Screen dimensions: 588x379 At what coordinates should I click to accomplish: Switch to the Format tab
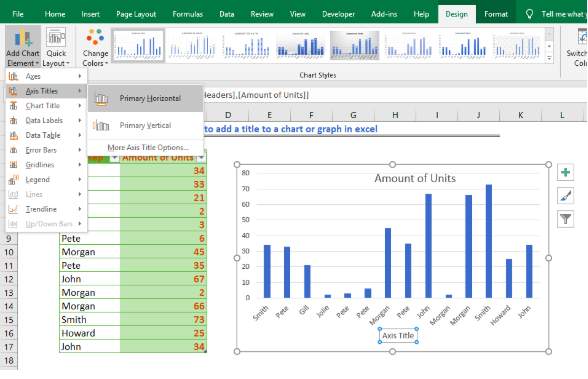click(496, 14)
